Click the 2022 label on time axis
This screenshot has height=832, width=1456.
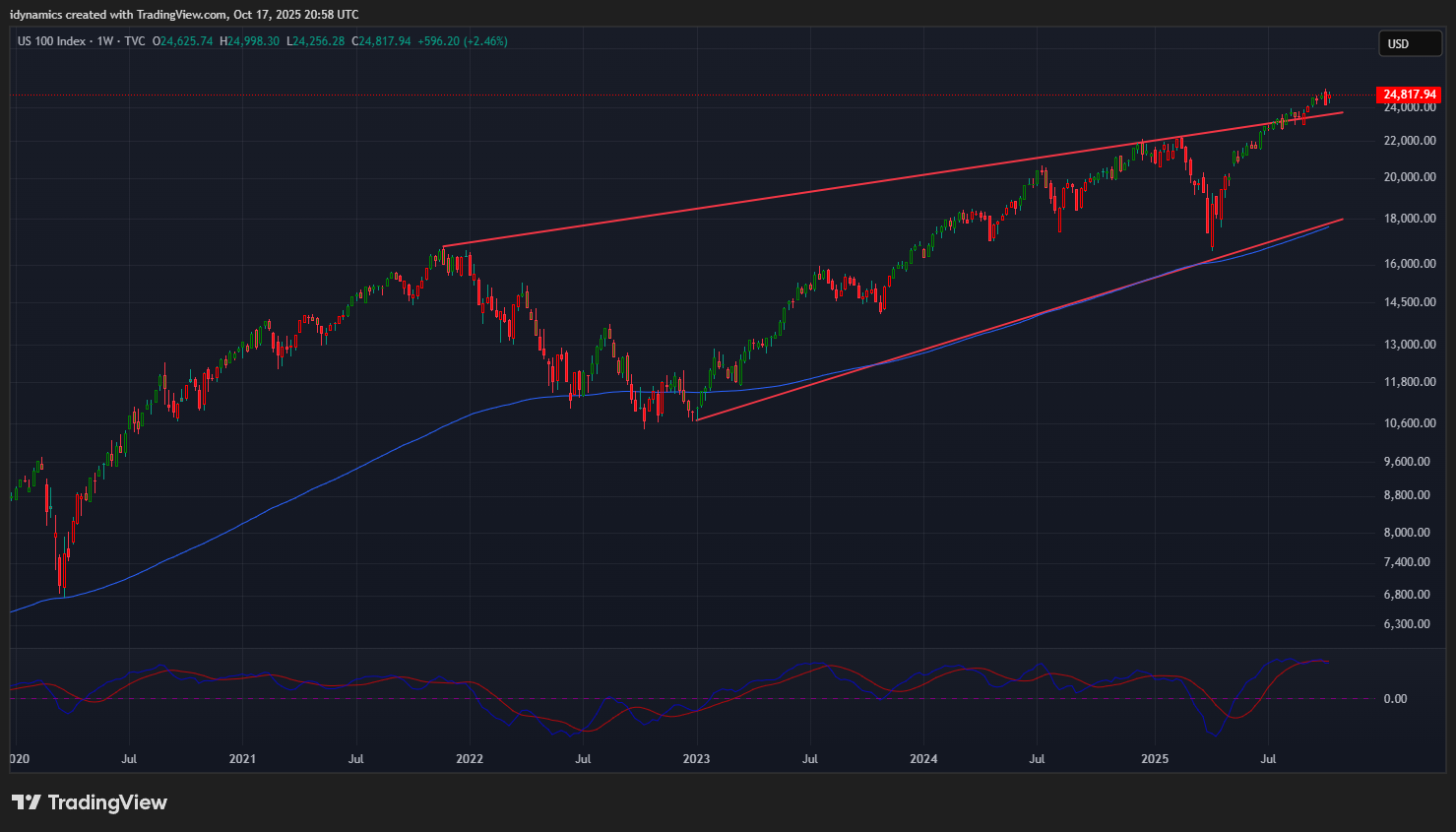470,759
